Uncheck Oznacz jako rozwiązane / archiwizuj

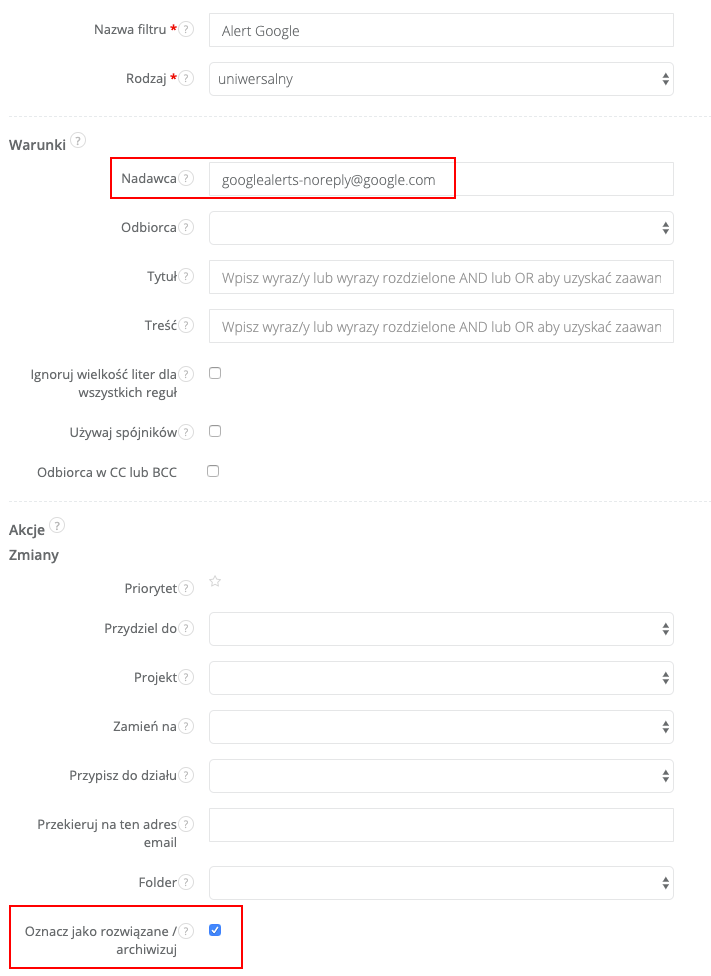click(214, 930)
